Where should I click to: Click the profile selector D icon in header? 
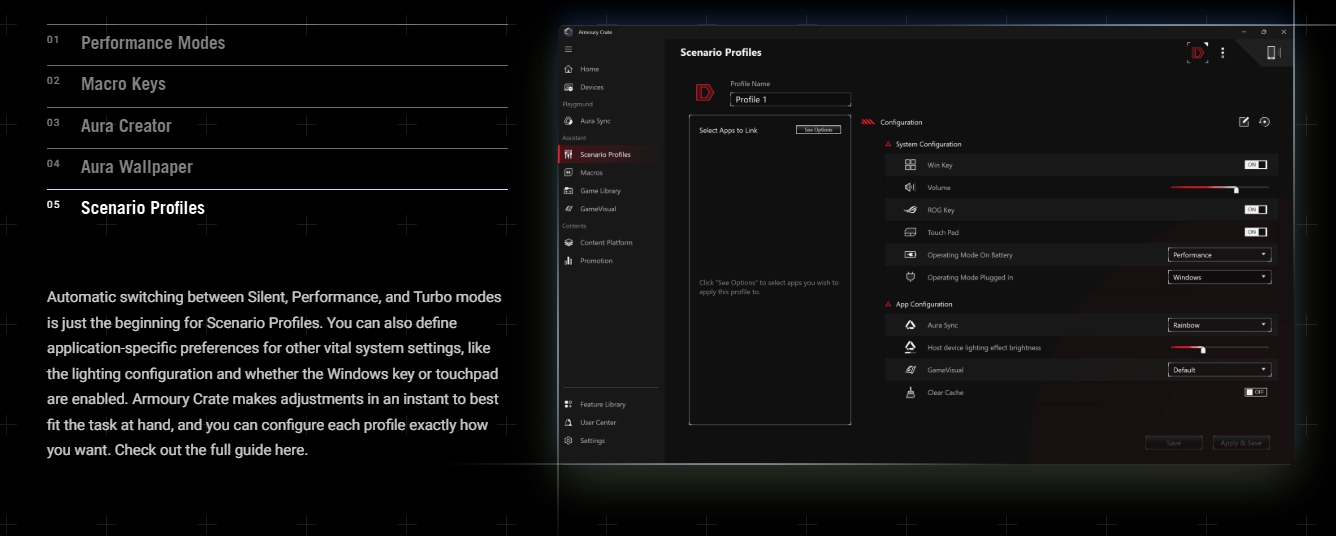pos(1197,53)
